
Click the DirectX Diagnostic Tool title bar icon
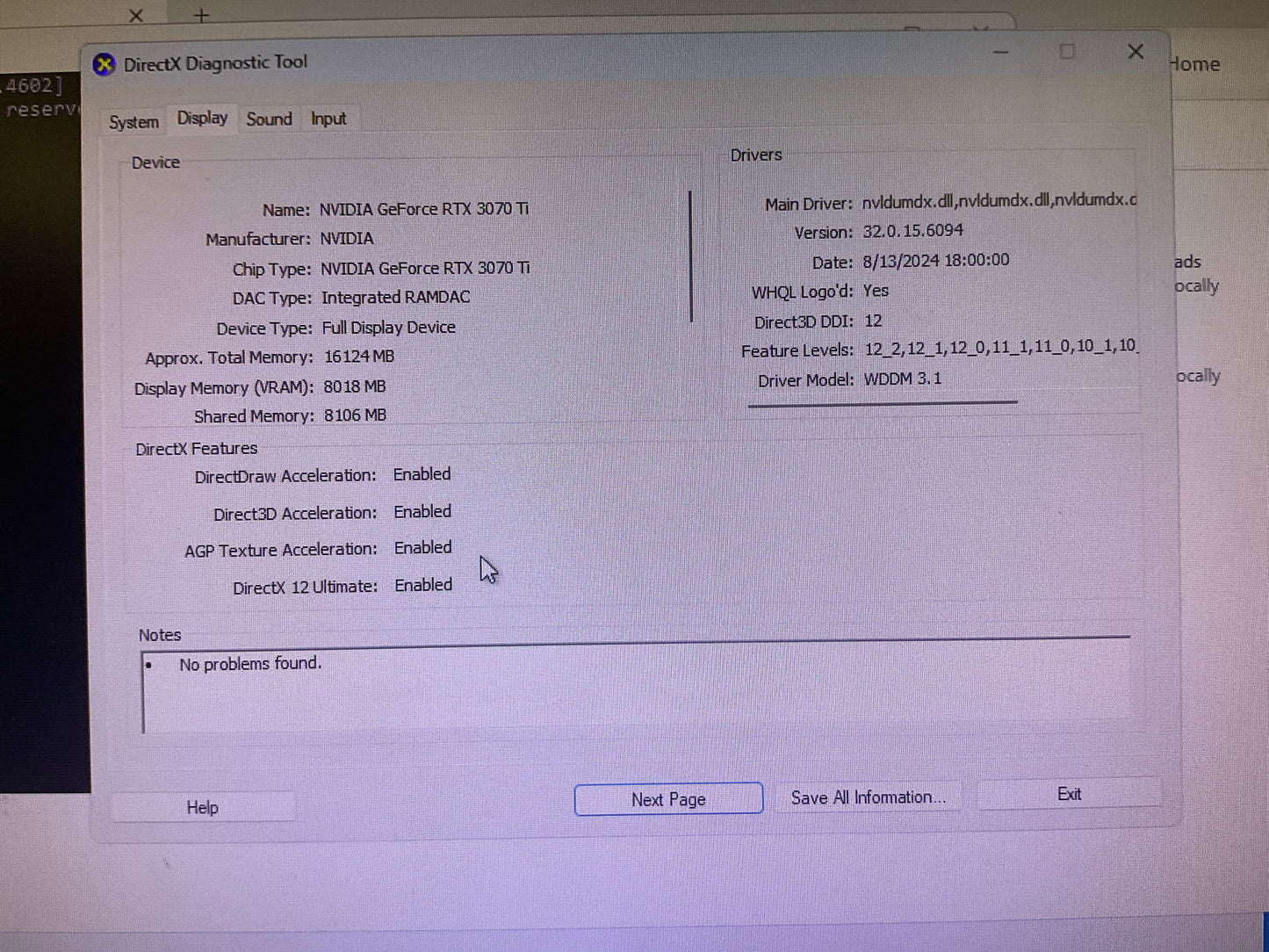[x=105, y=64]
